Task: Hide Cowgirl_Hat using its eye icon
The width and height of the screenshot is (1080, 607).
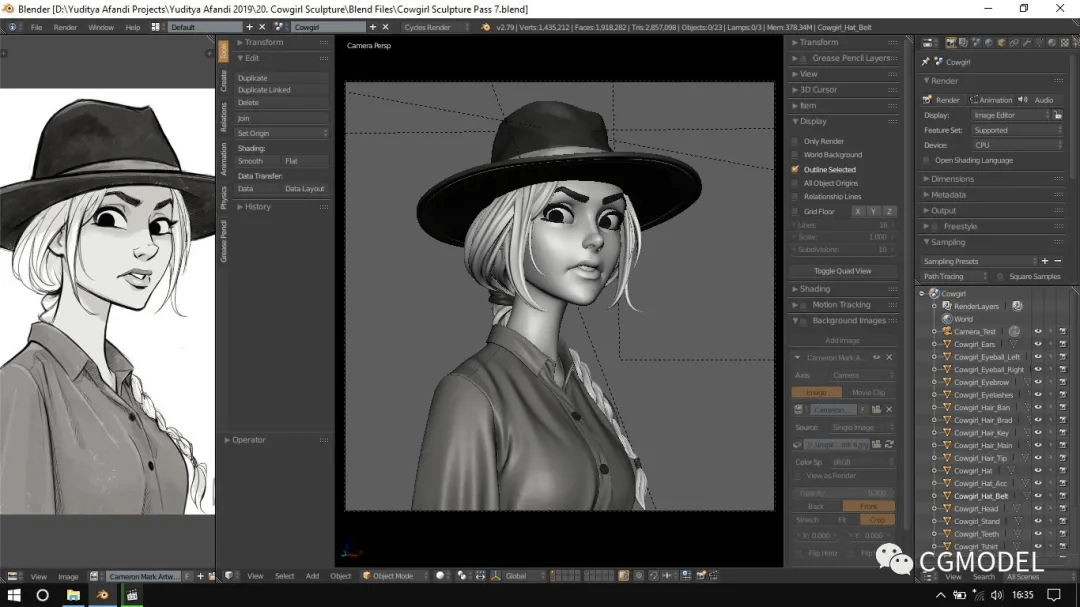Action: (x=1038, y=471)
